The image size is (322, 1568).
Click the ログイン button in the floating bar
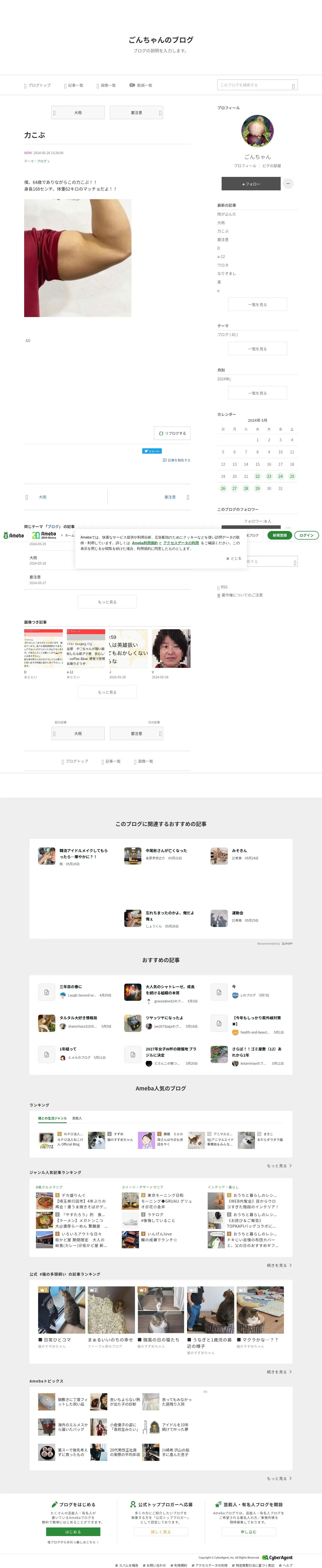(307, 536)
